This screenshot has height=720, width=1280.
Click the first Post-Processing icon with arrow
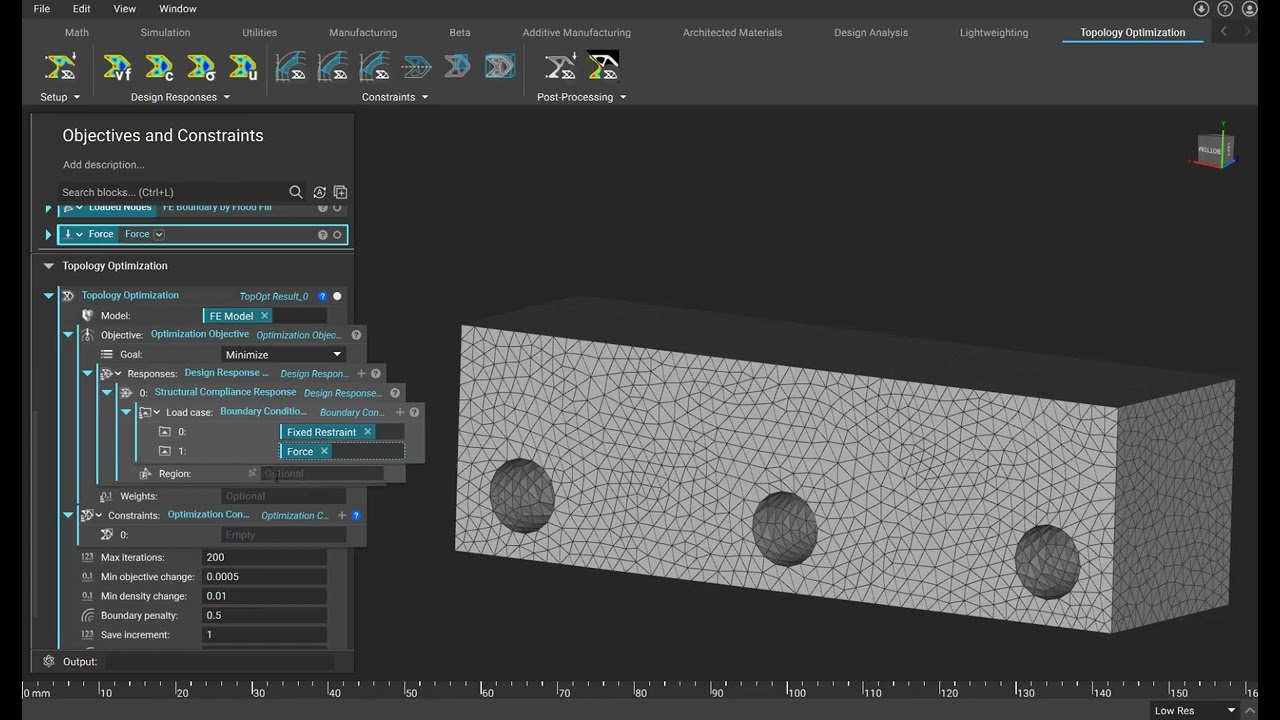[560, 67]
